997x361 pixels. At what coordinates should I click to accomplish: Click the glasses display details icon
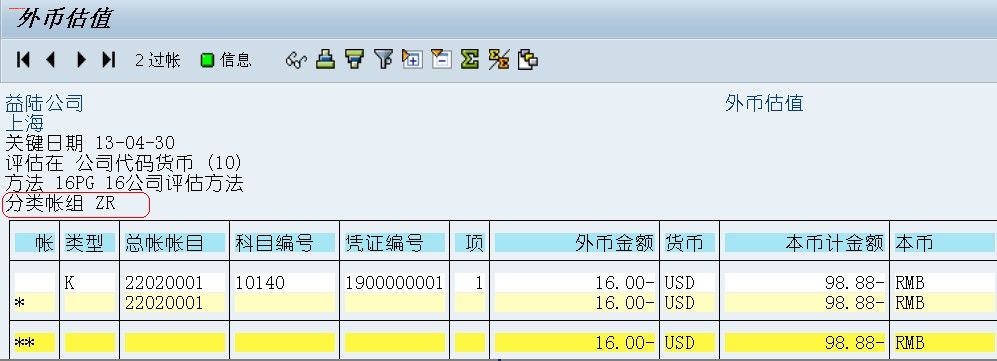[296, 60]
